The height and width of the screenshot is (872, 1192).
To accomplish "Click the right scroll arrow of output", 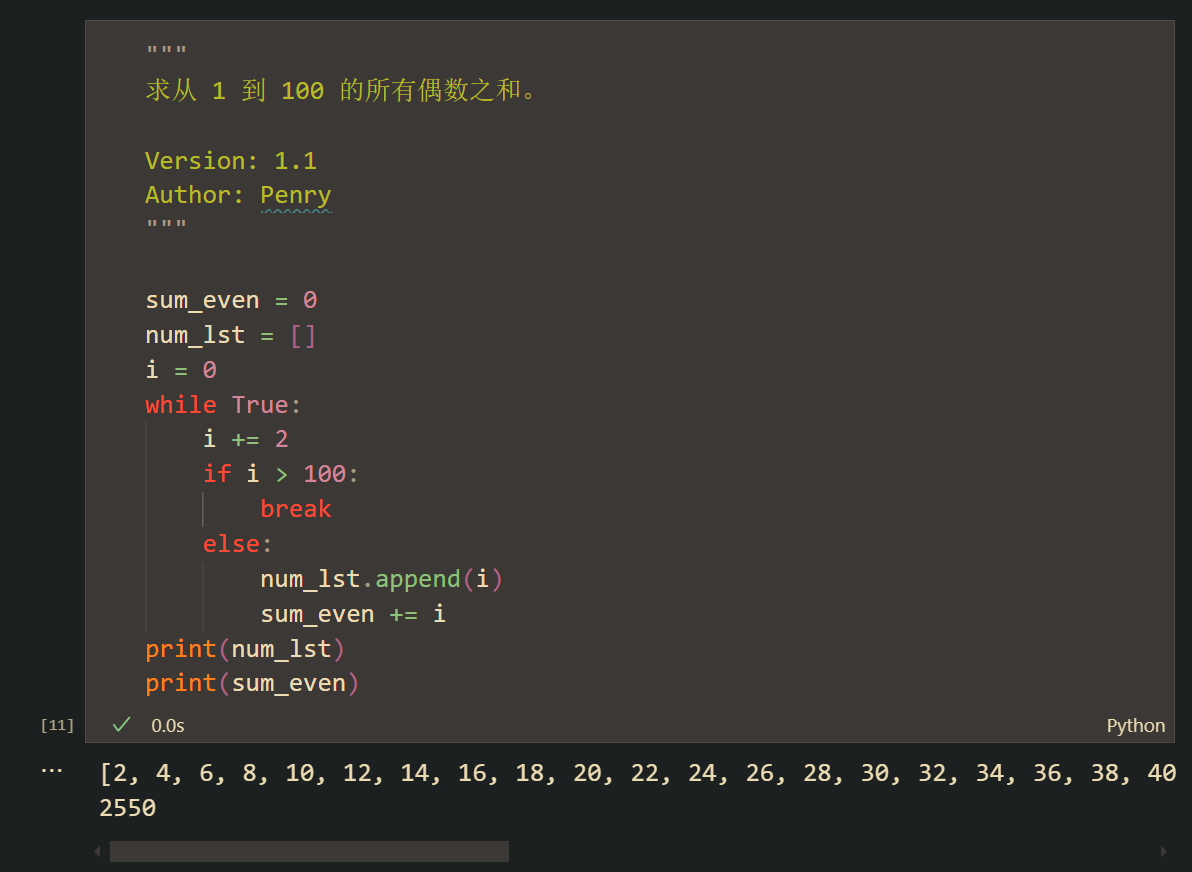I will 1163,852.
